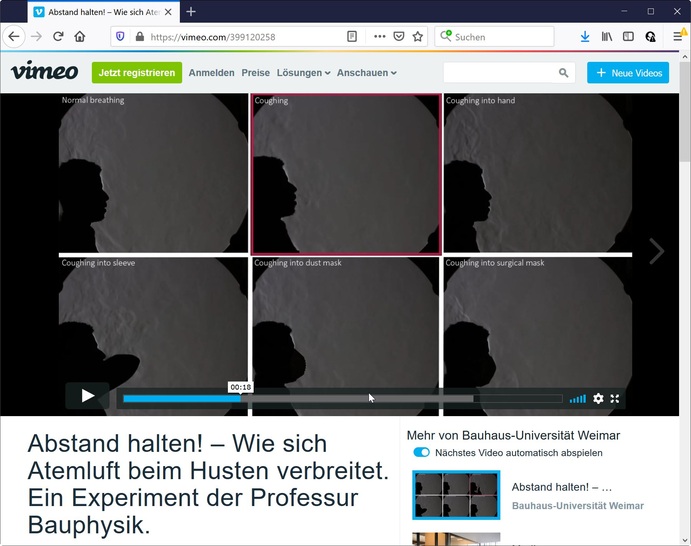Expand the Lösungen dropdown menu

303,73
